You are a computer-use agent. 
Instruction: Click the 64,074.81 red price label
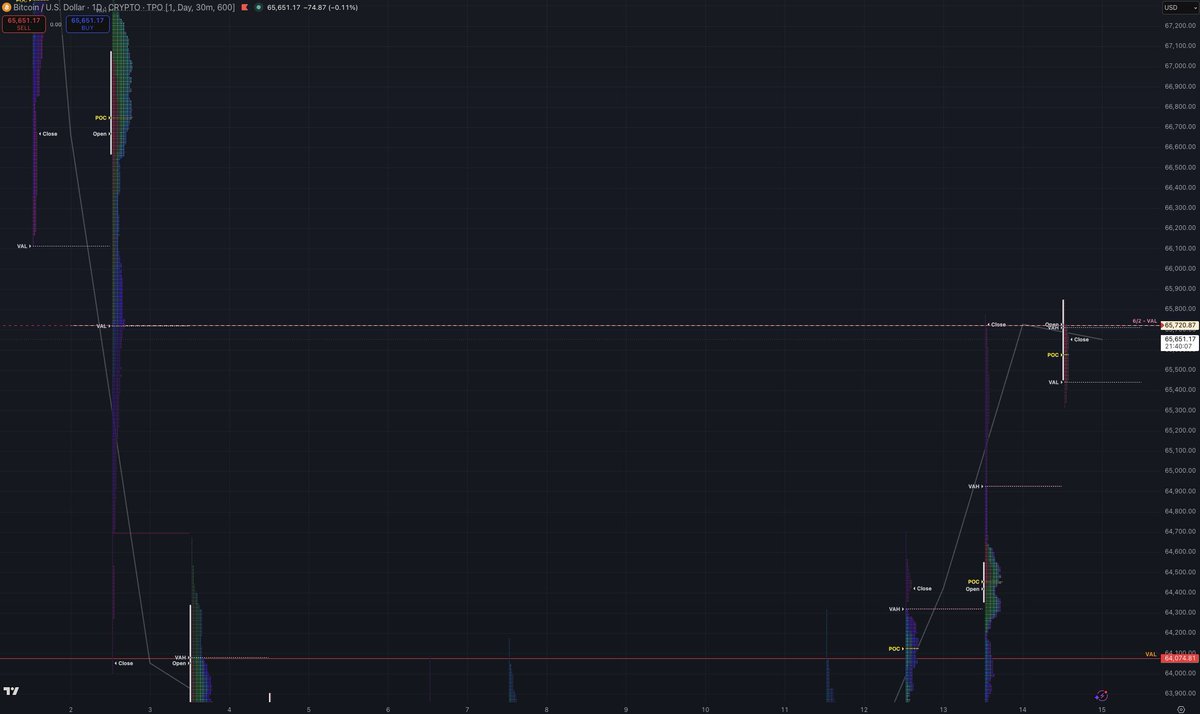[1179, 658]
